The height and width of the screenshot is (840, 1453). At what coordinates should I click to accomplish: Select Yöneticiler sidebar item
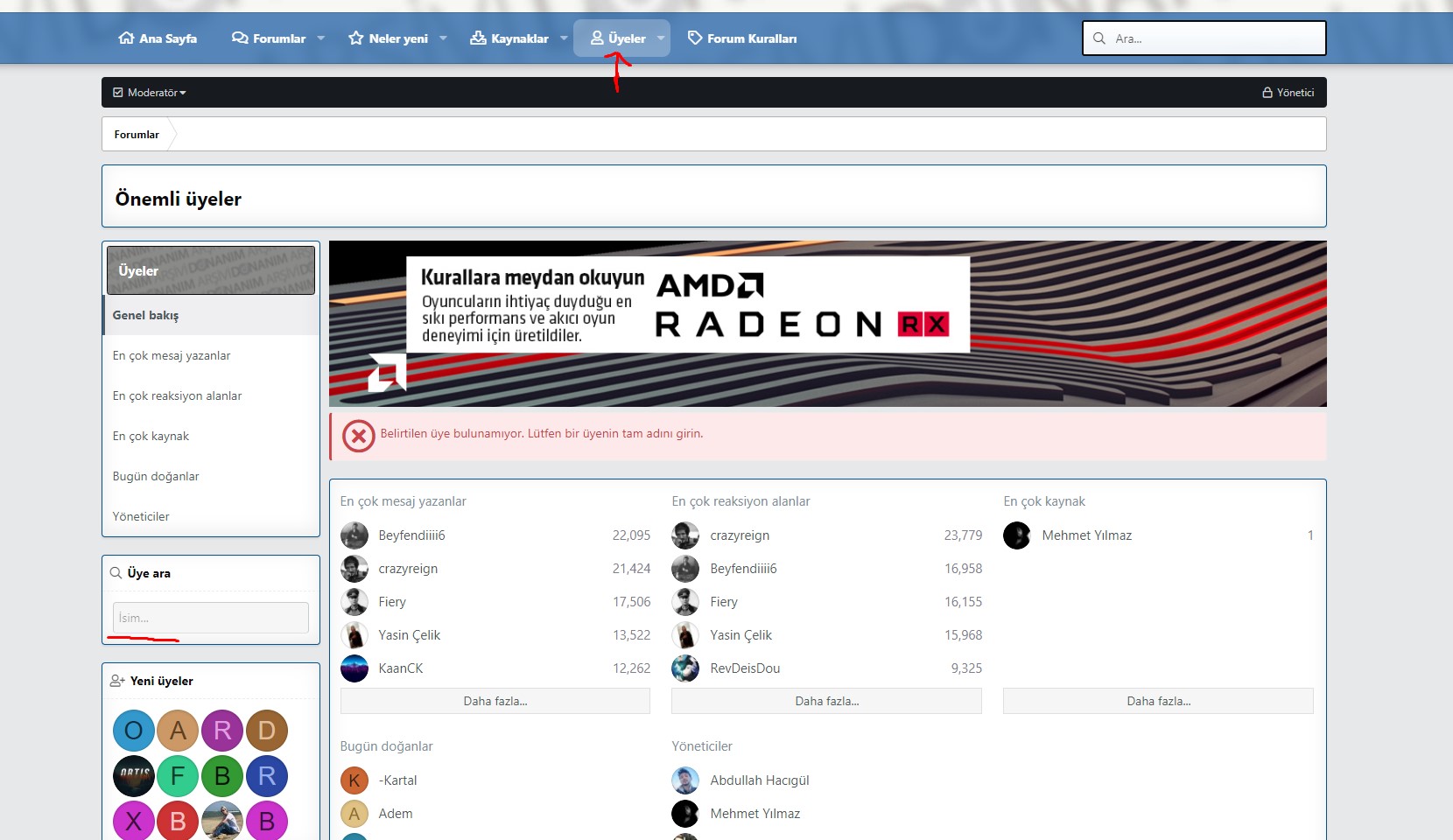pyautogui.click(x=211, y=516)
